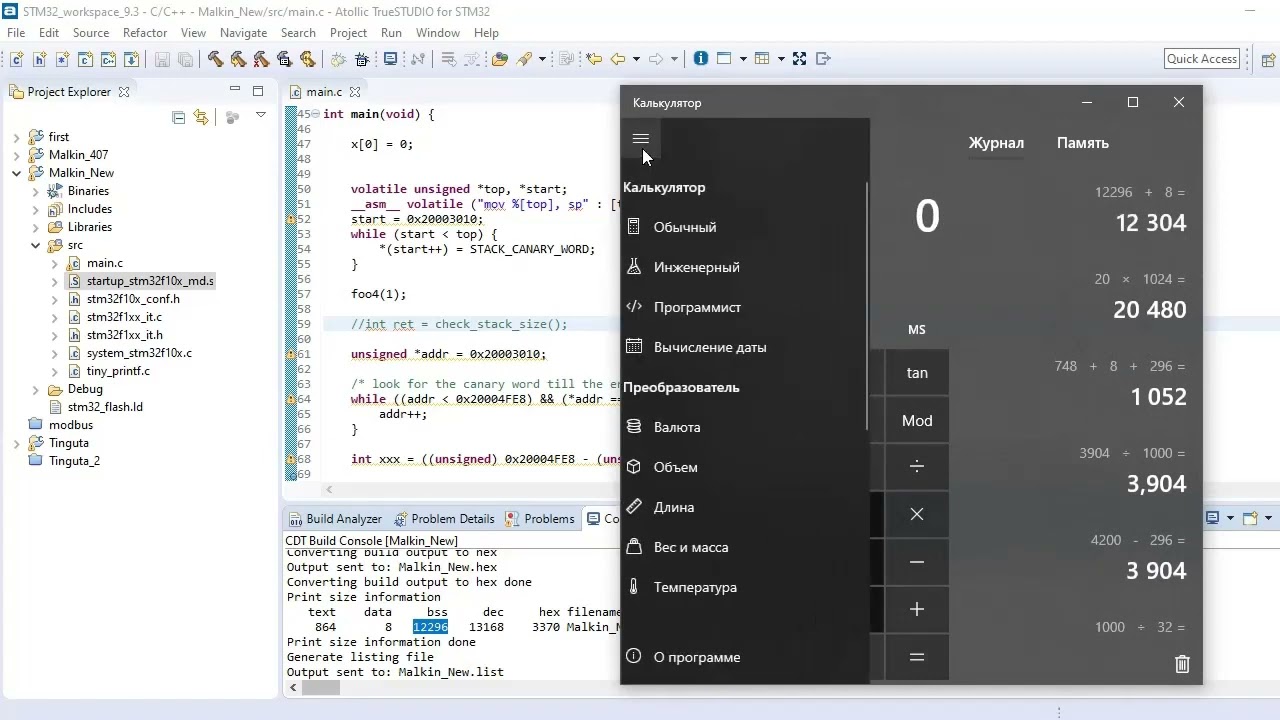The image size is (1280, 720).
Task: Click the four-arrows fullscreen toolbar icon
Action: (799, 58)
